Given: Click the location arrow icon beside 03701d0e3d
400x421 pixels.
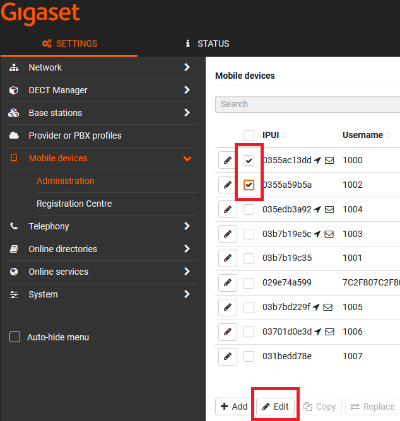Looking at the screenshot, I should pyautogui.click(x=317, y=332).
